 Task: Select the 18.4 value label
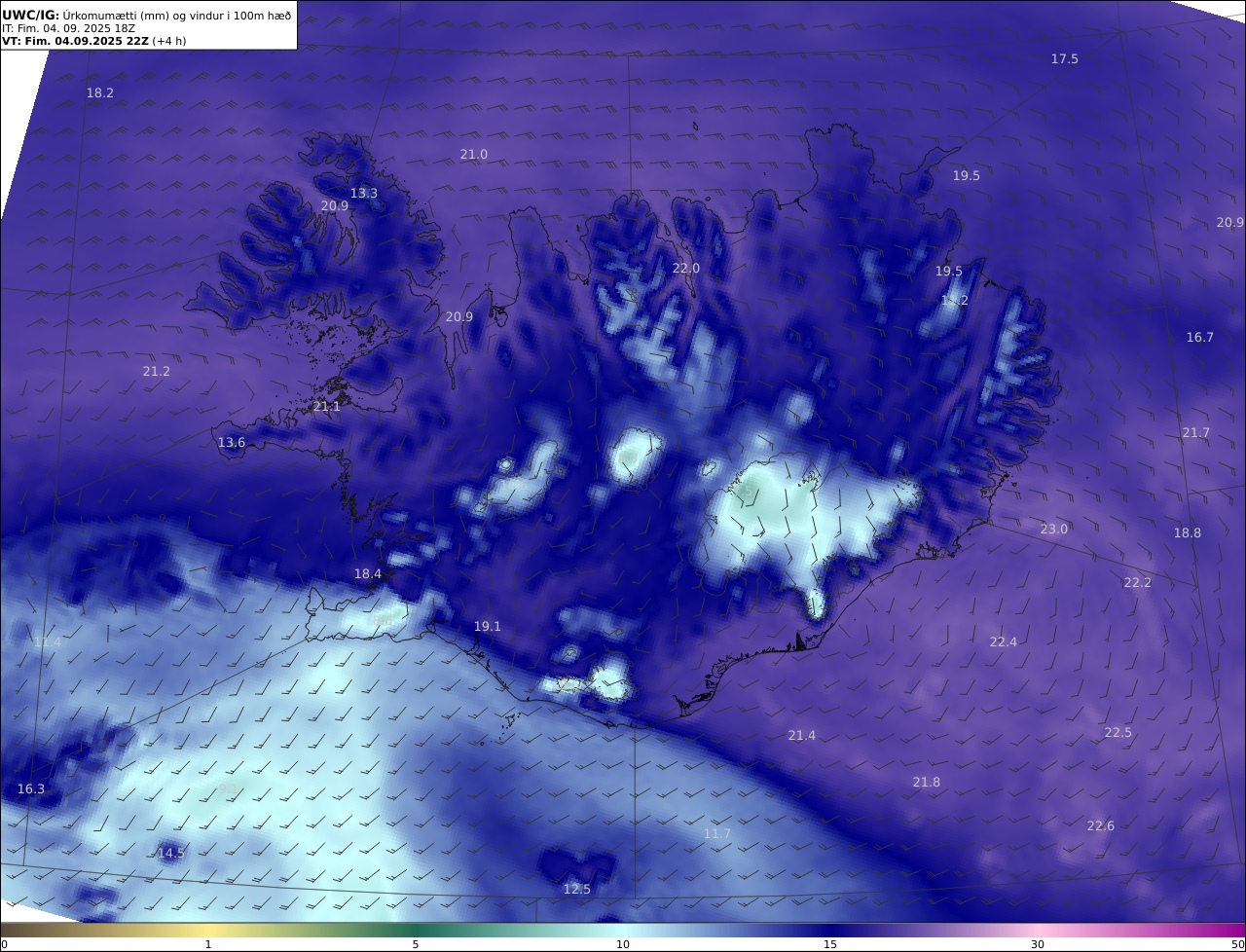368,574
